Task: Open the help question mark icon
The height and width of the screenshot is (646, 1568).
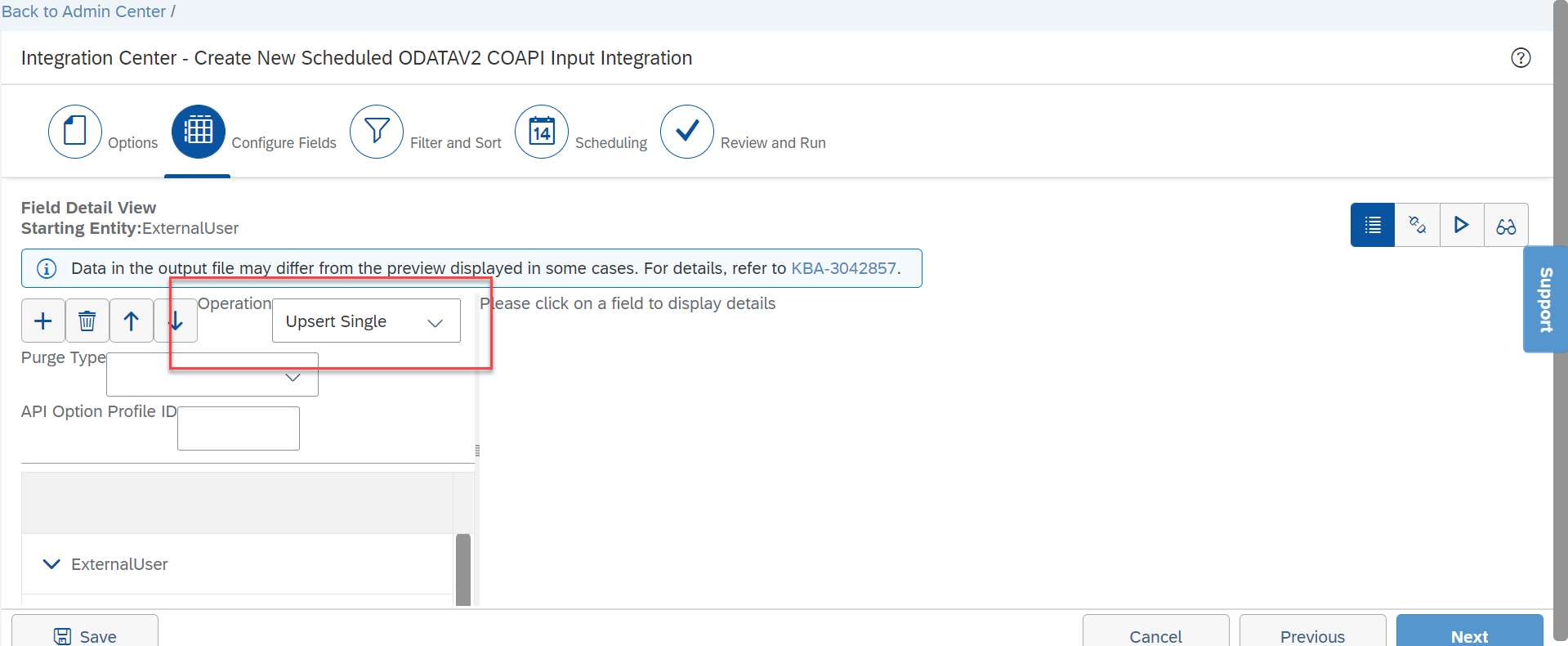Action: 1521,58
